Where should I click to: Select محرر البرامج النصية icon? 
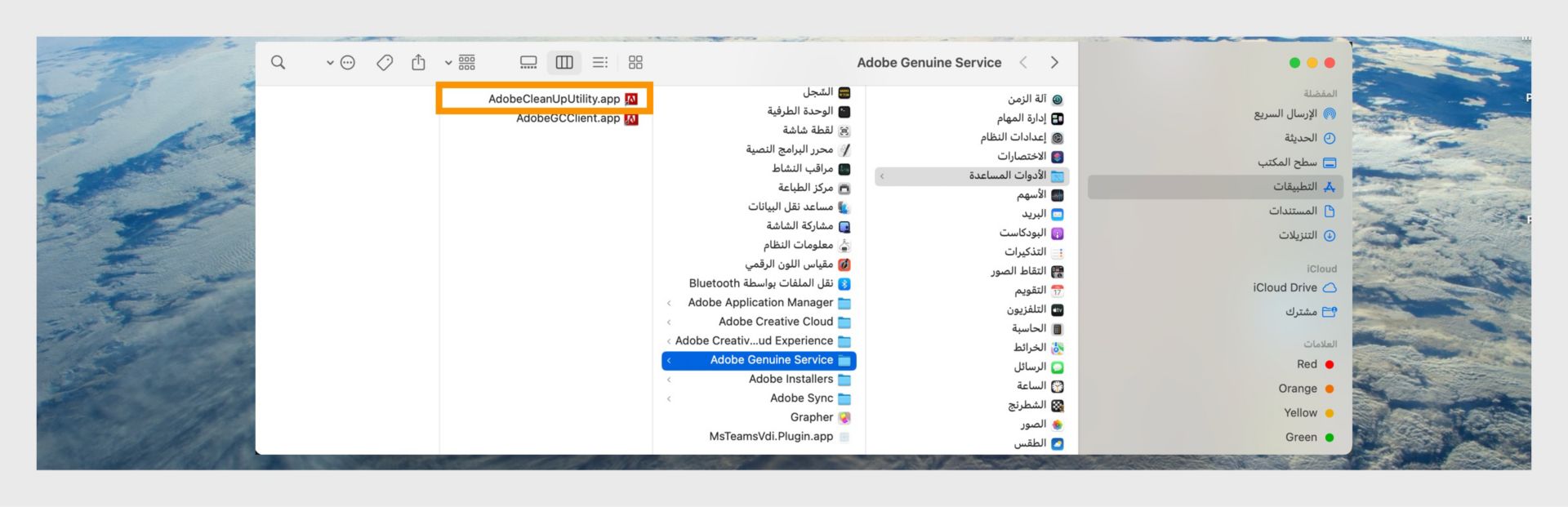(x=844, y=150)
